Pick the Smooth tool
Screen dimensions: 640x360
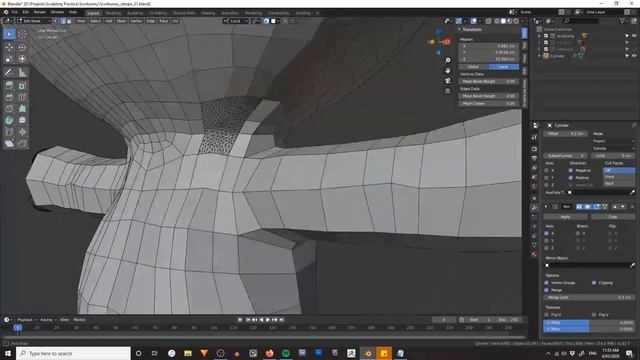point(22,120)
